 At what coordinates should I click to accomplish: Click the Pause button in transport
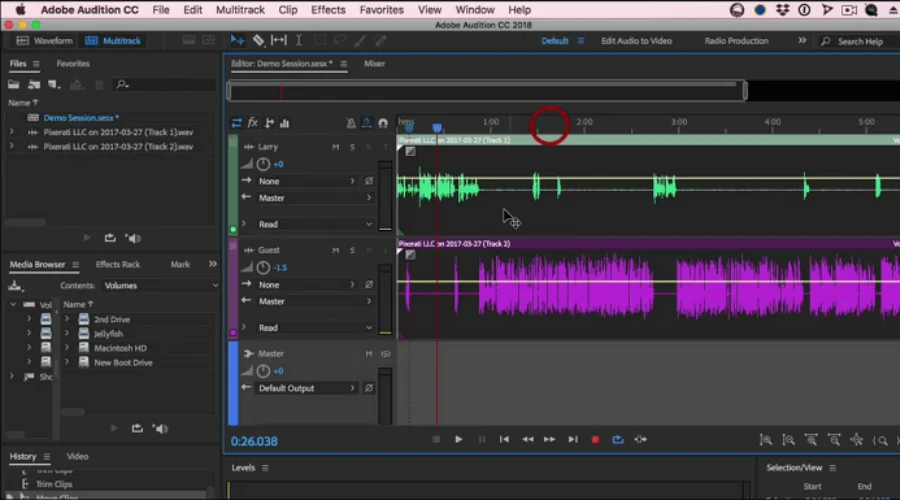coord(482,440)
